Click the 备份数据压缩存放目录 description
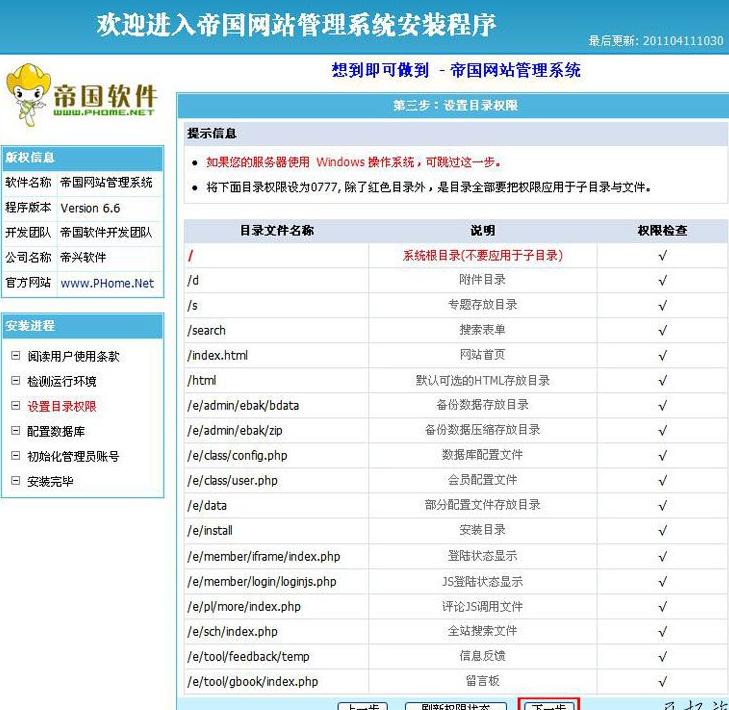729x710 pixels. coord(483,430)
